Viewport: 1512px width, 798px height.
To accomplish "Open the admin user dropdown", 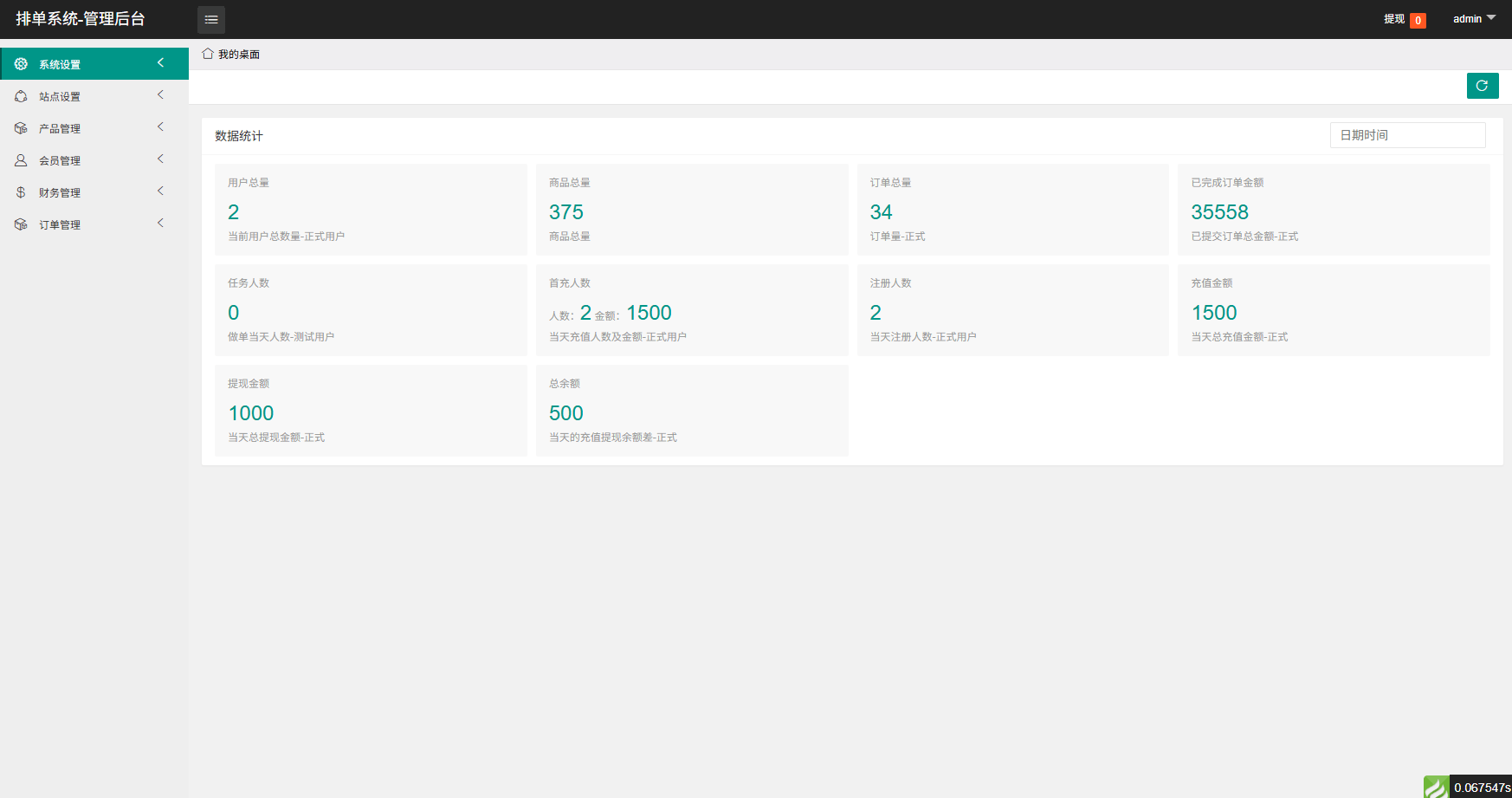I will pyautogui.click(x=1474, y=19).
